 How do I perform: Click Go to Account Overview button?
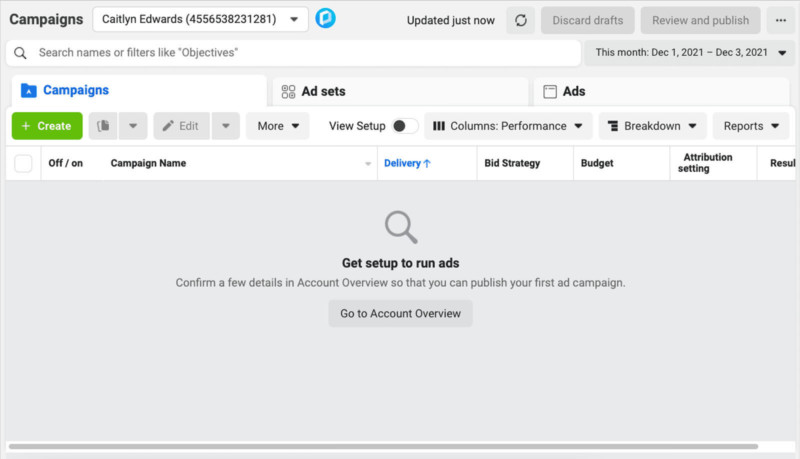(400, 313)
